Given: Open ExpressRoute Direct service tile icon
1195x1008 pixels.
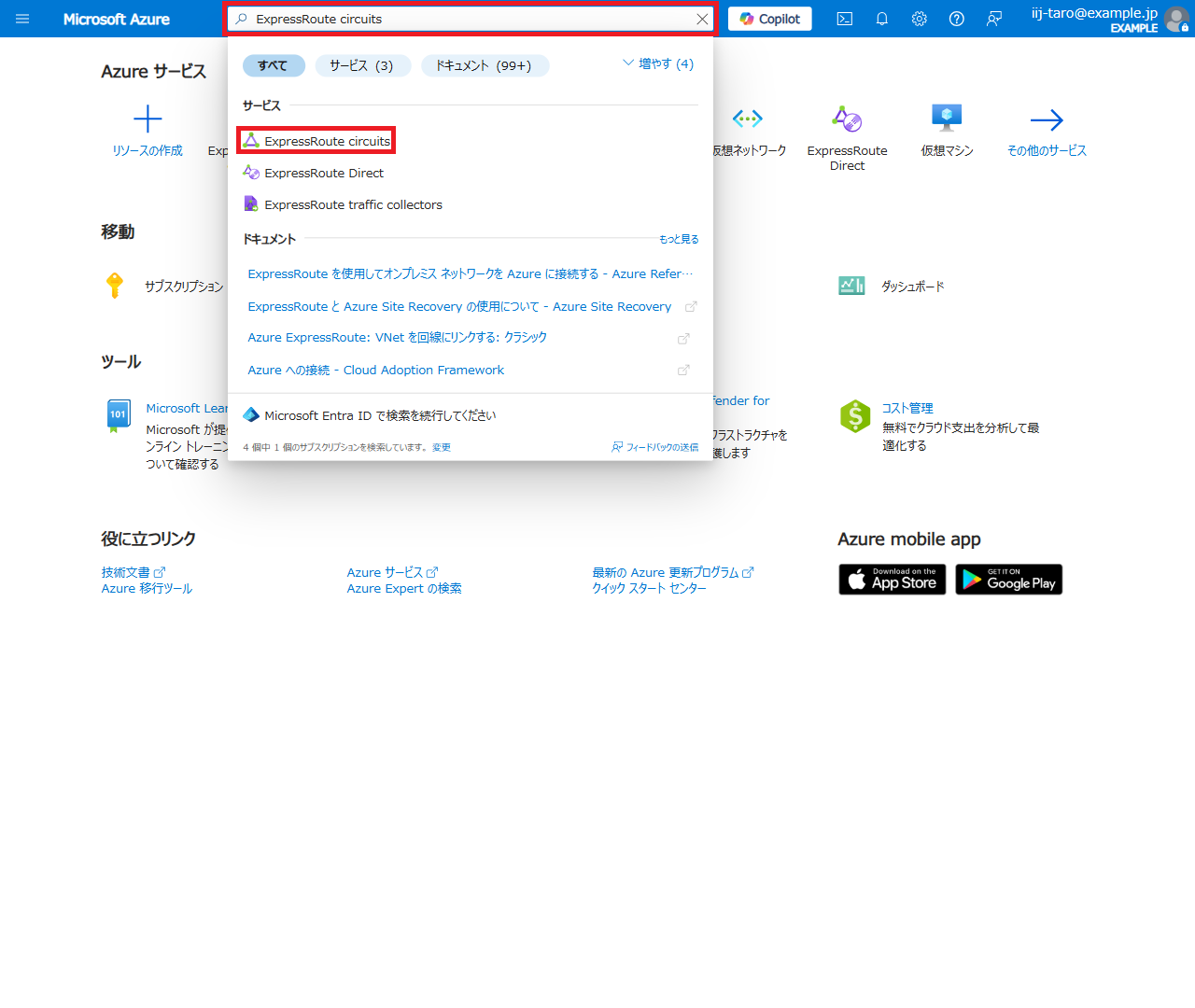Looking at the screenshot, I should (x=847, y=119).
